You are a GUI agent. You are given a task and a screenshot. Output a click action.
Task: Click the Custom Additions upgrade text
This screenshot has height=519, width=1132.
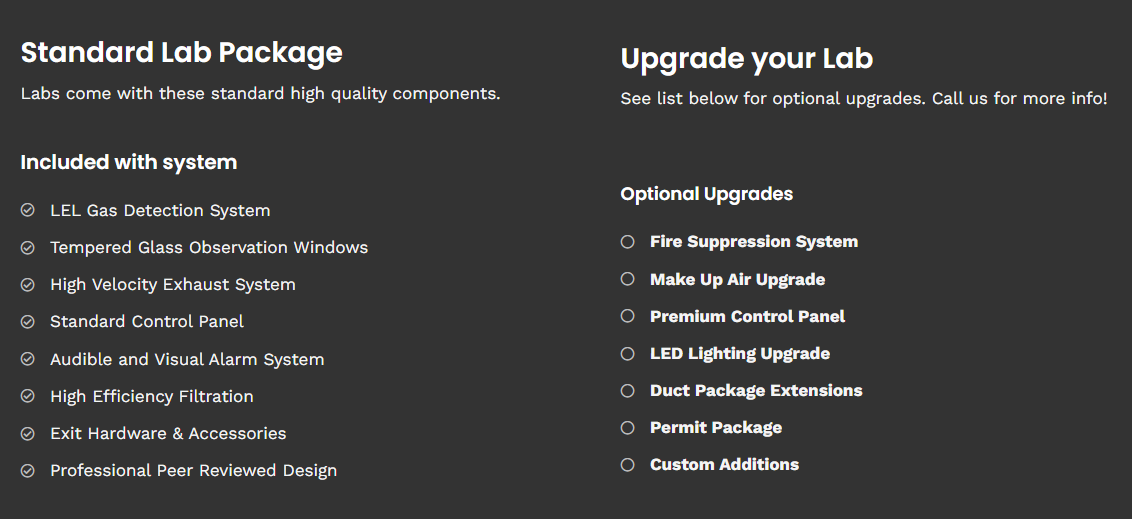(x=724, y=465)
